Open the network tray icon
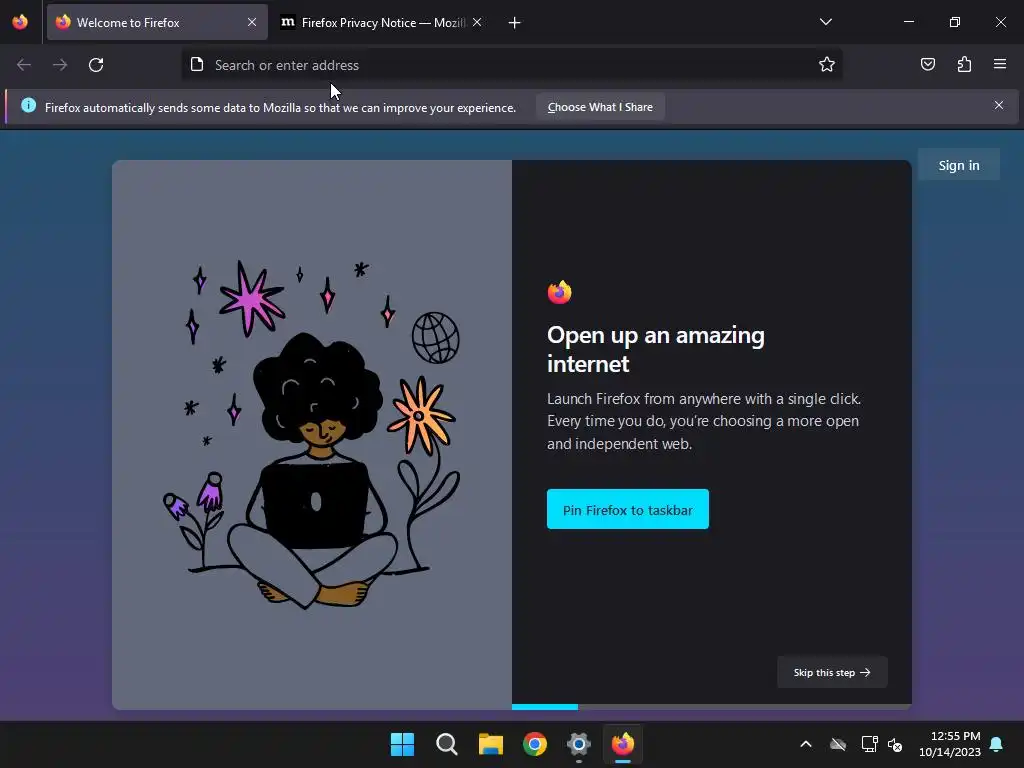The width and height of the screenshot is (1024, 768). pos(869,744)
